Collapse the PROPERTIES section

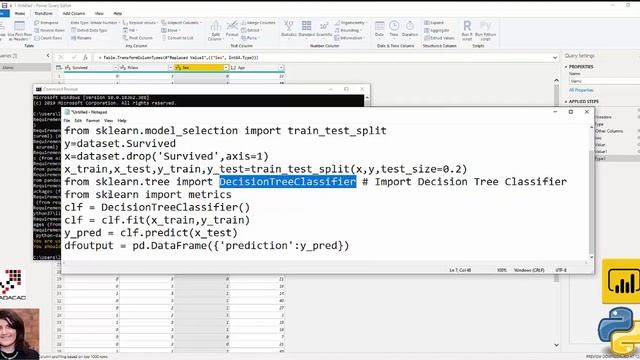click(566, 67)
